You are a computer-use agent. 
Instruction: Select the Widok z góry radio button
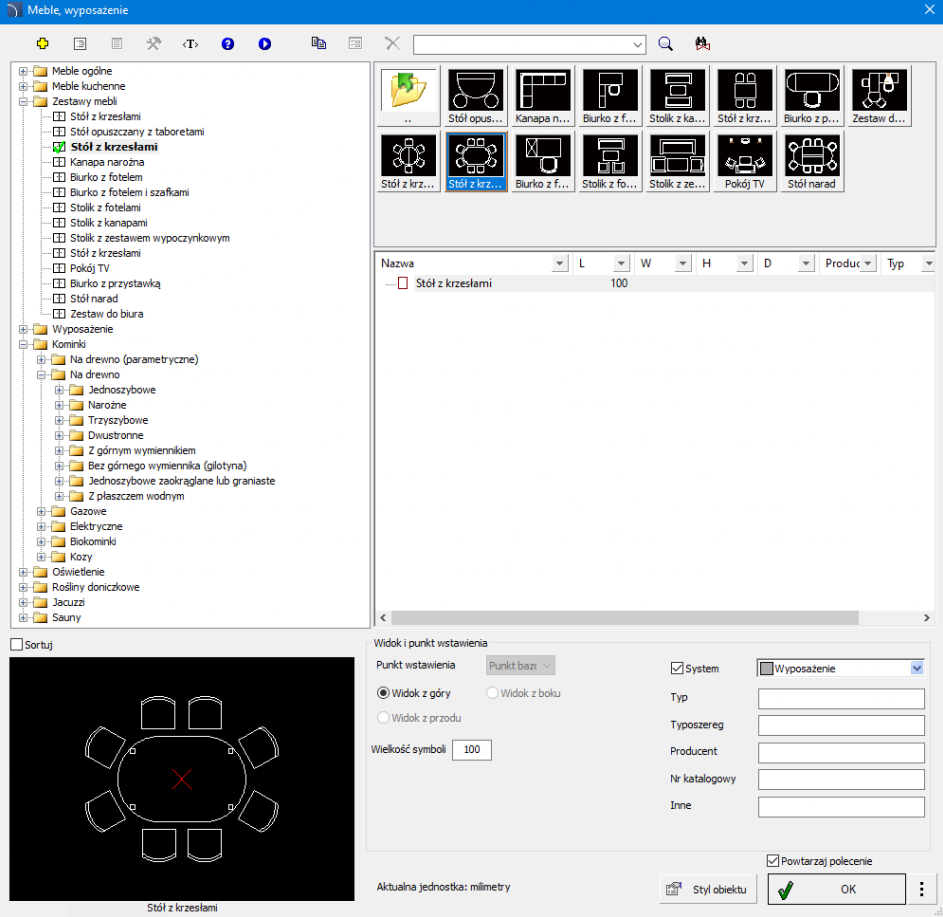pos(383,693)
